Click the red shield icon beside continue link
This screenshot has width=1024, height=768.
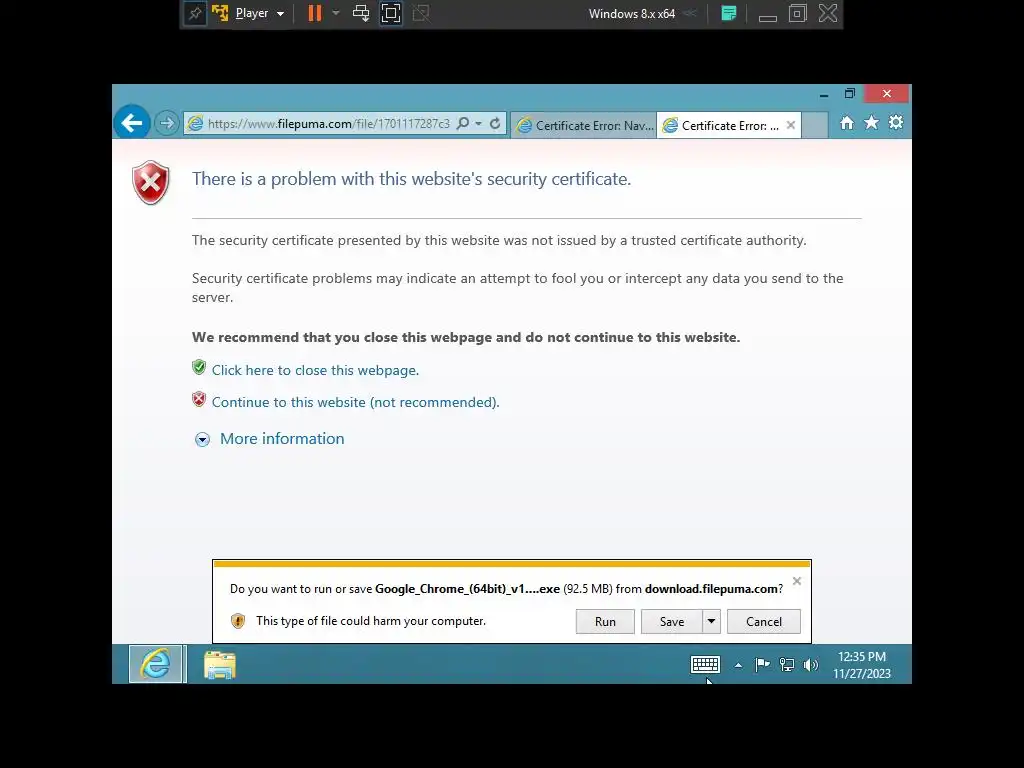tap(199, 399)
